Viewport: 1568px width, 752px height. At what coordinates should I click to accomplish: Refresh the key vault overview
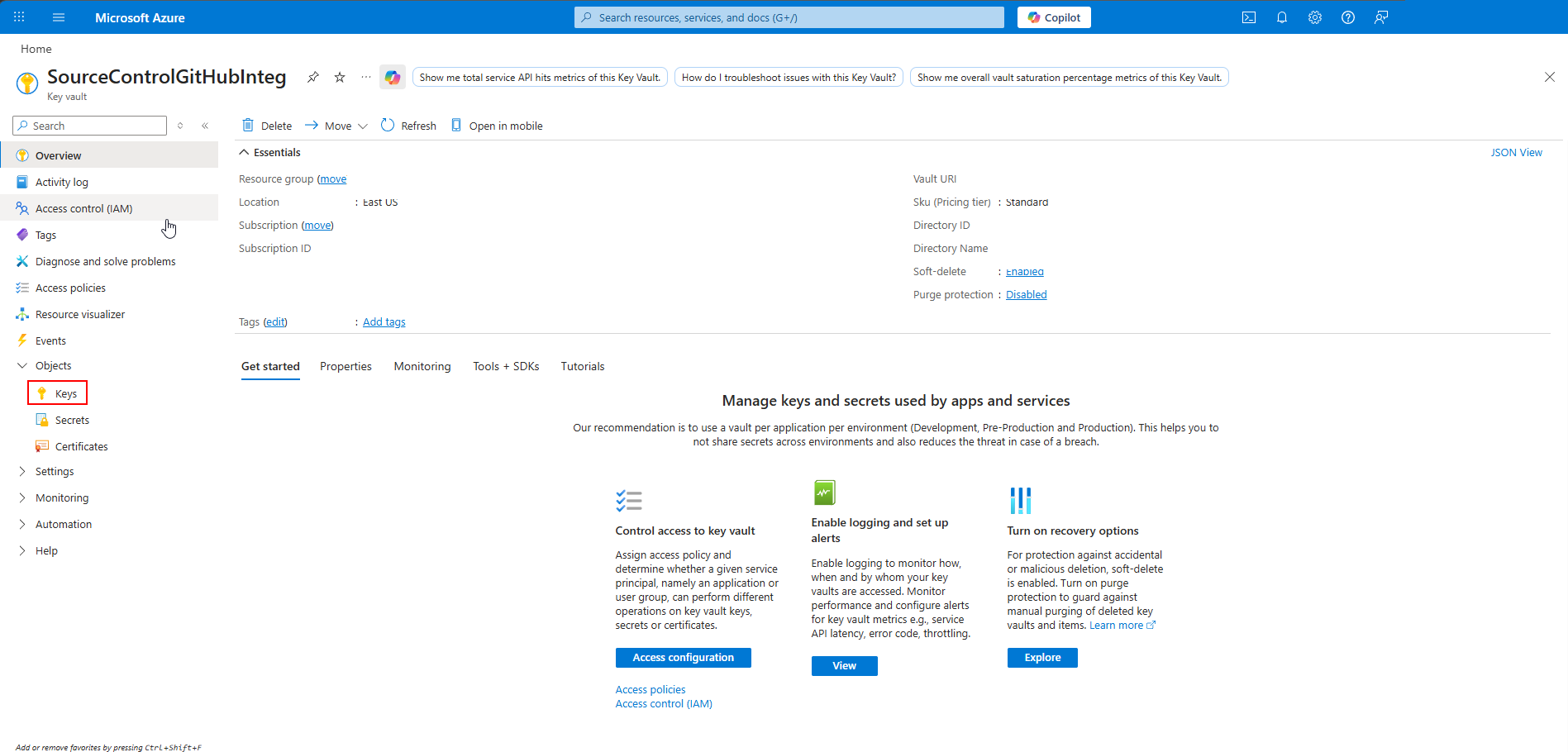click(x=408, y=126)
